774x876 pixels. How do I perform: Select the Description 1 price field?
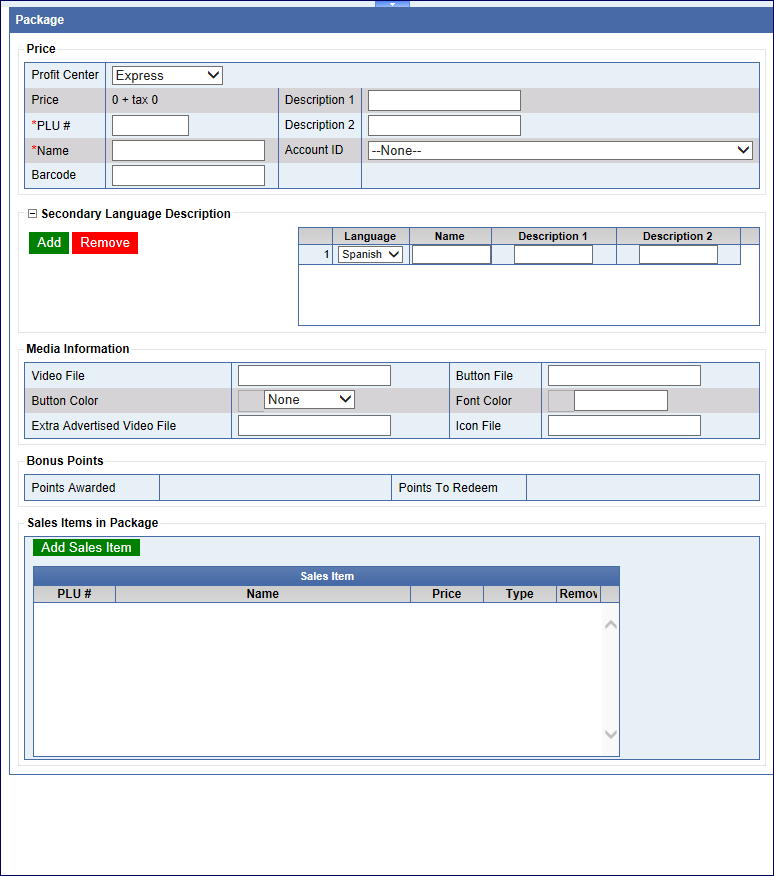pyautogui.click(x=444, y=100)
